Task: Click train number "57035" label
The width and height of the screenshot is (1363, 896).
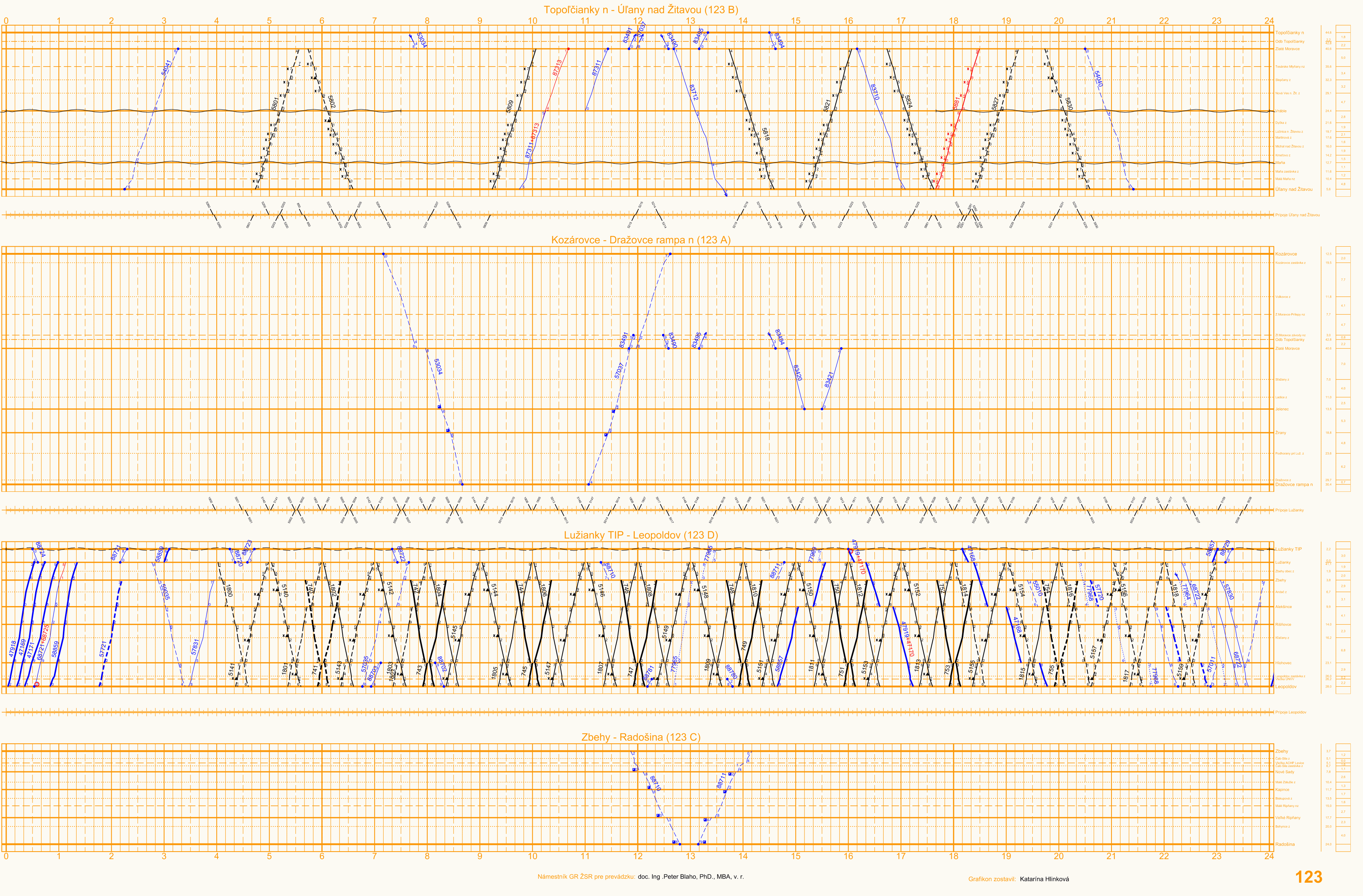Action: [365, 664]
